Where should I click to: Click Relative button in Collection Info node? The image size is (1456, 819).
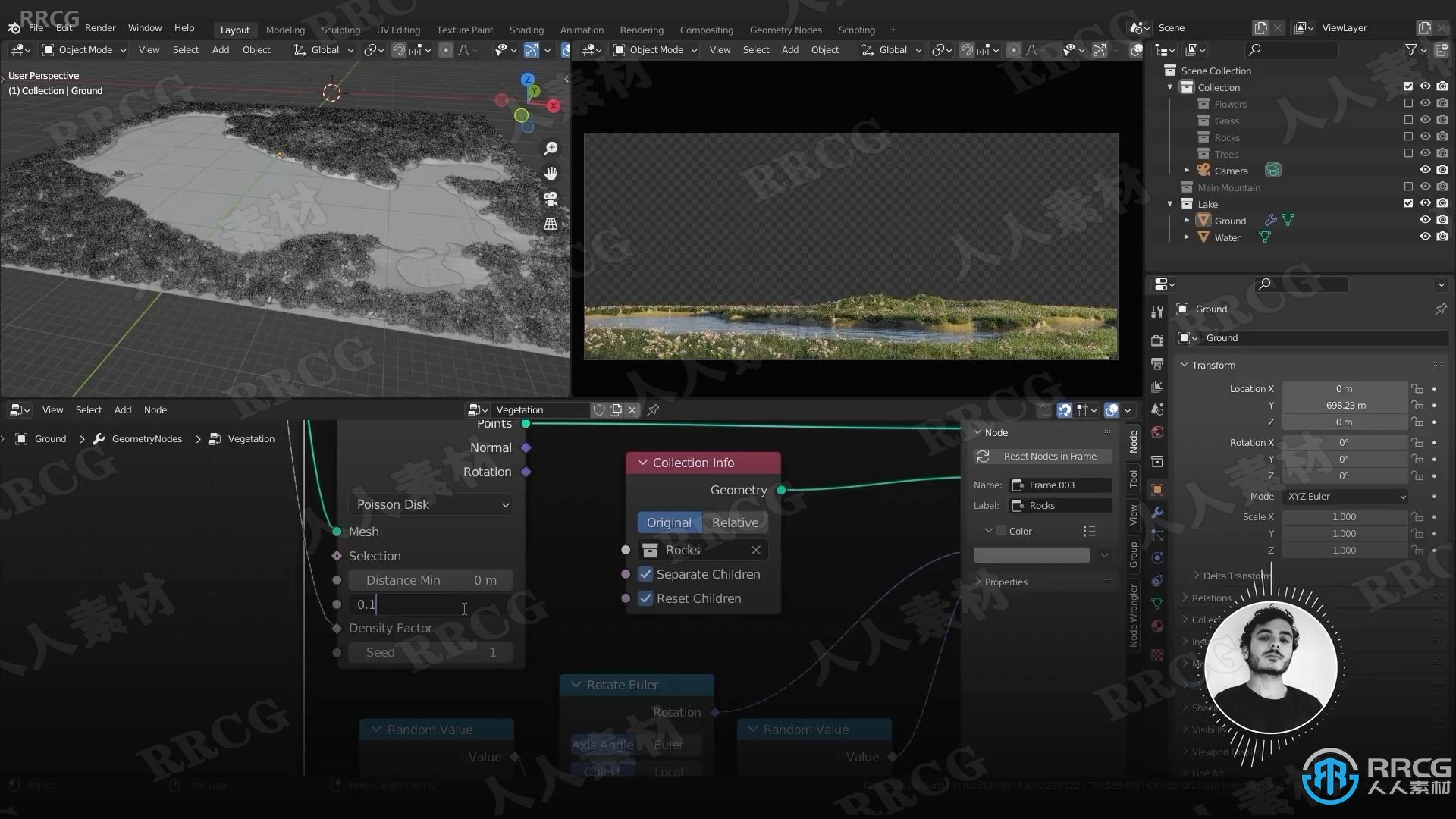[734, 521]
